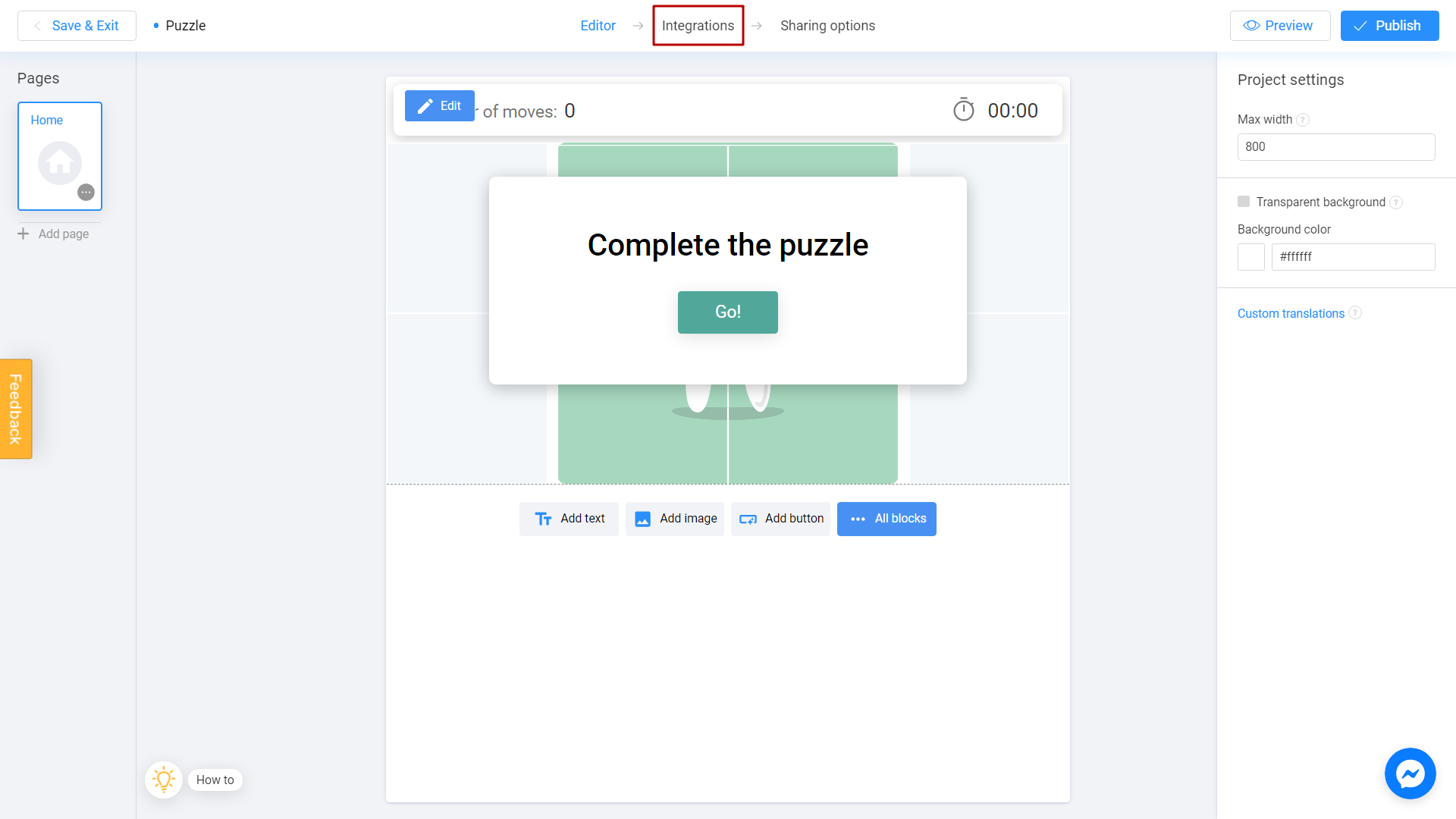Click the Feedback tab icon on the left

click(15, 408)
